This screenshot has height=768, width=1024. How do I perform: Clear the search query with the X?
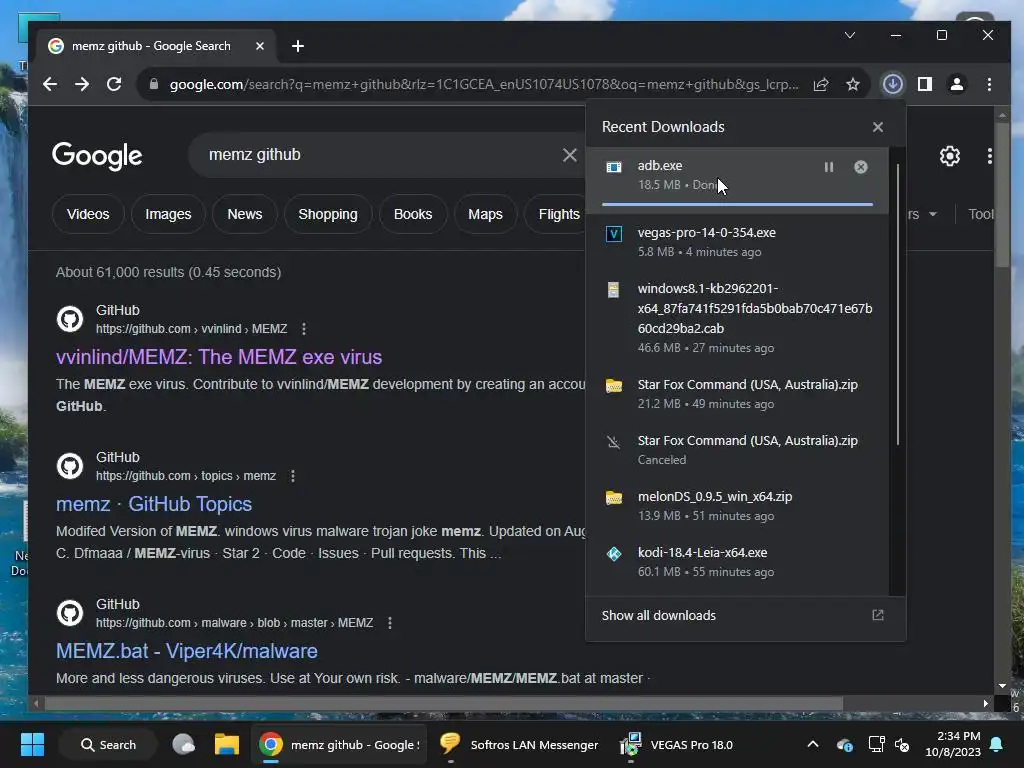(569, 155)
